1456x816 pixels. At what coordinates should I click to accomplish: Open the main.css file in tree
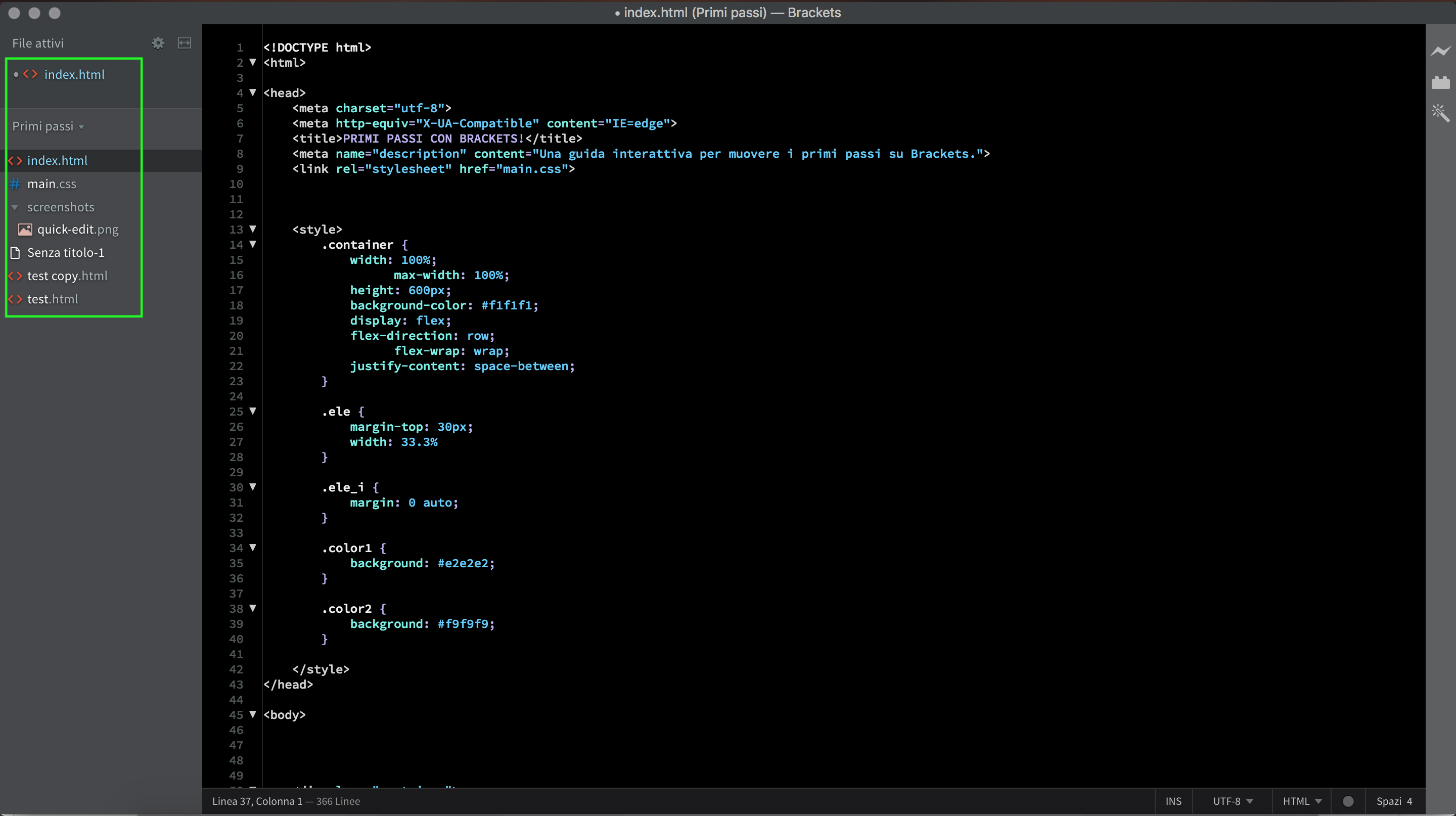click(52, 184)
